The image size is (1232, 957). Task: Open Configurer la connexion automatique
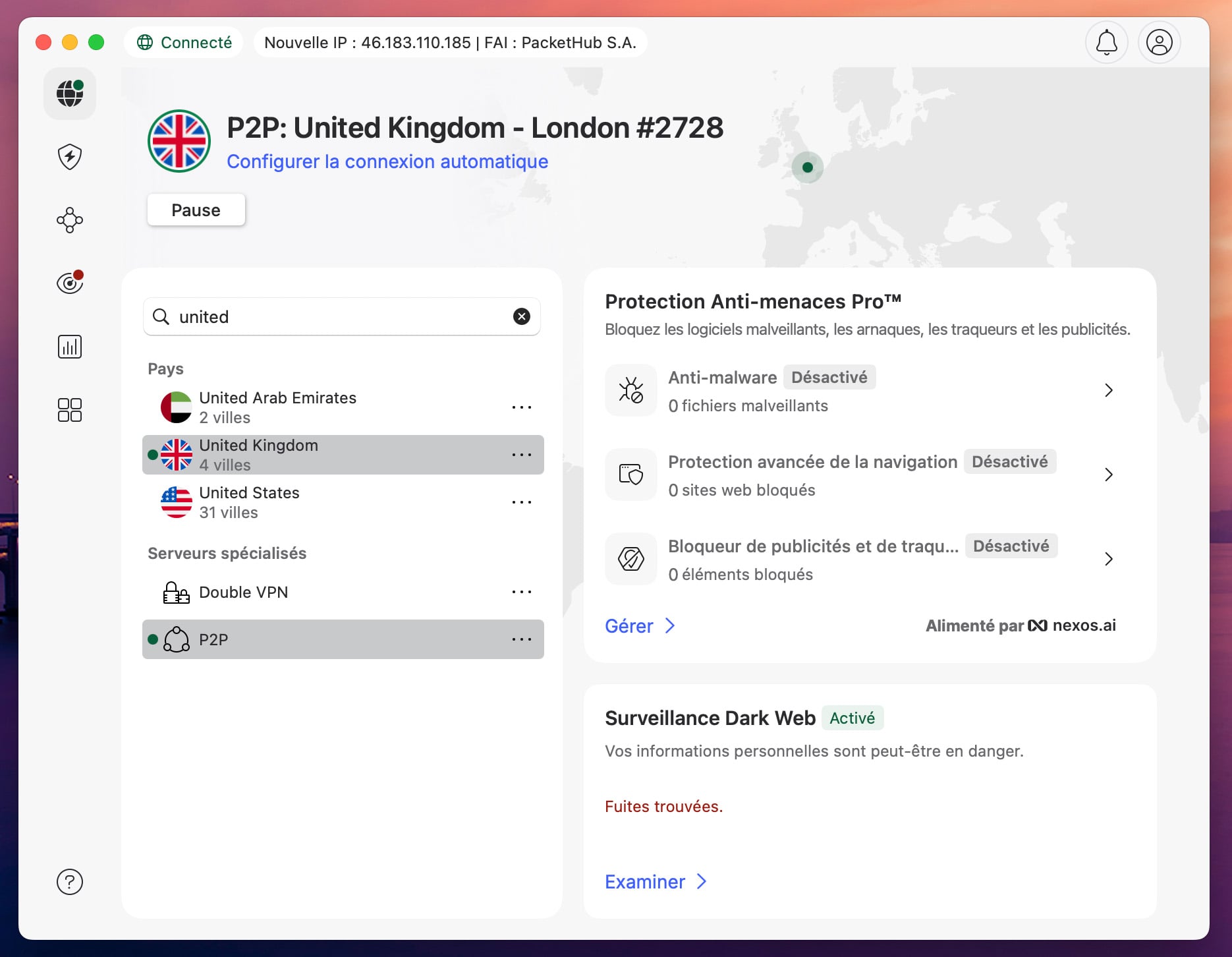(x=387, y=161)
